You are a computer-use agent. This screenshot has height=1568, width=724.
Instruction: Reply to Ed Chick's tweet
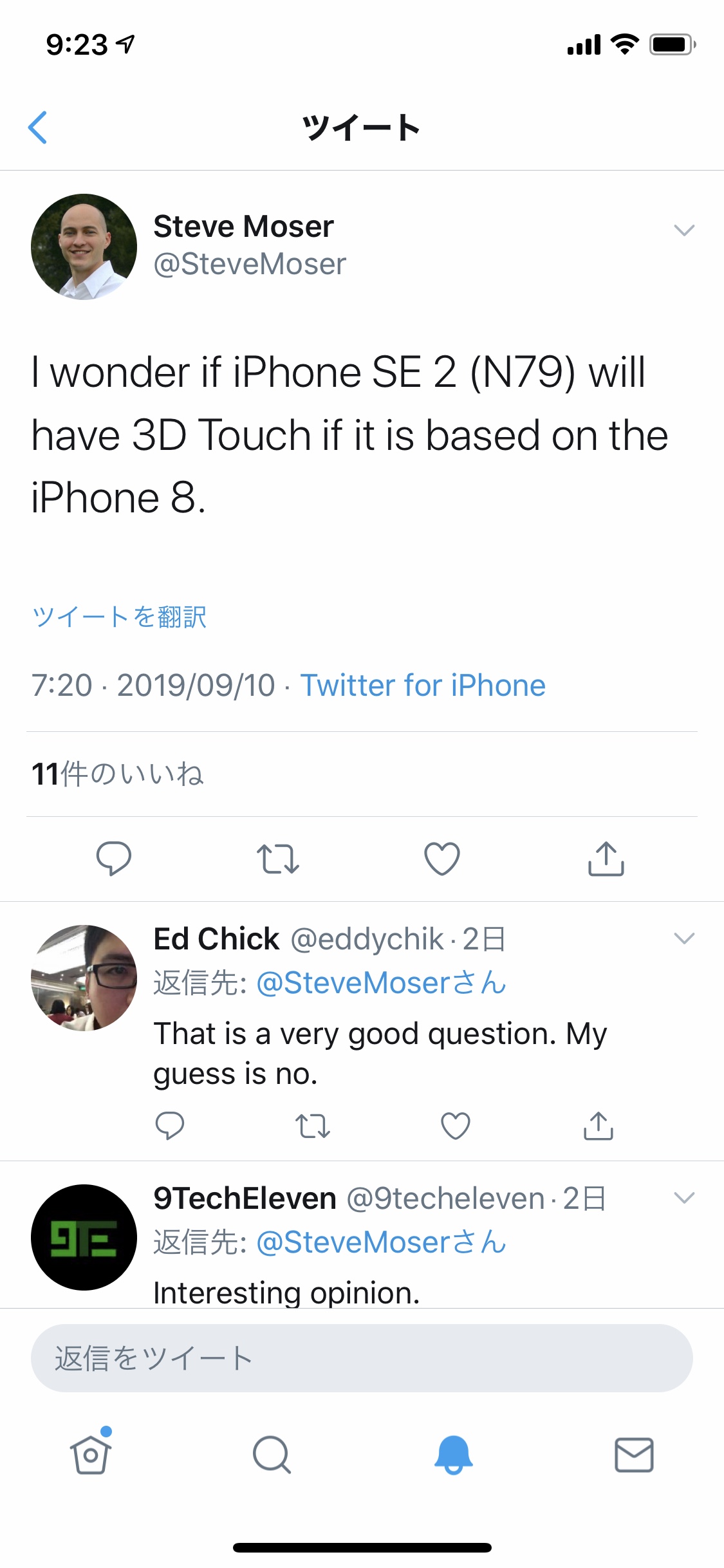click(x=170, y=1126)
